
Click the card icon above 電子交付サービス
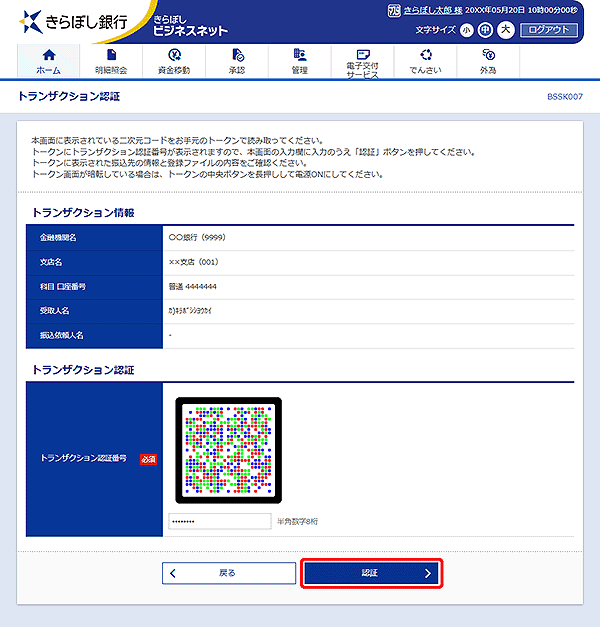click(363, 54)
